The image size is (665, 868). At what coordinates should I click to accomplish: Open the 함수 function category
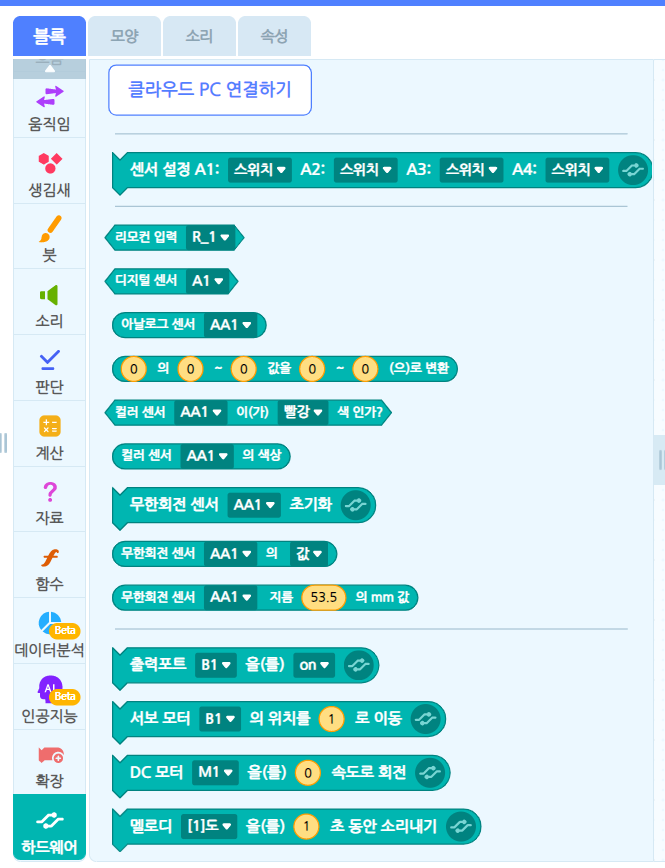click(x=49, y=569)
